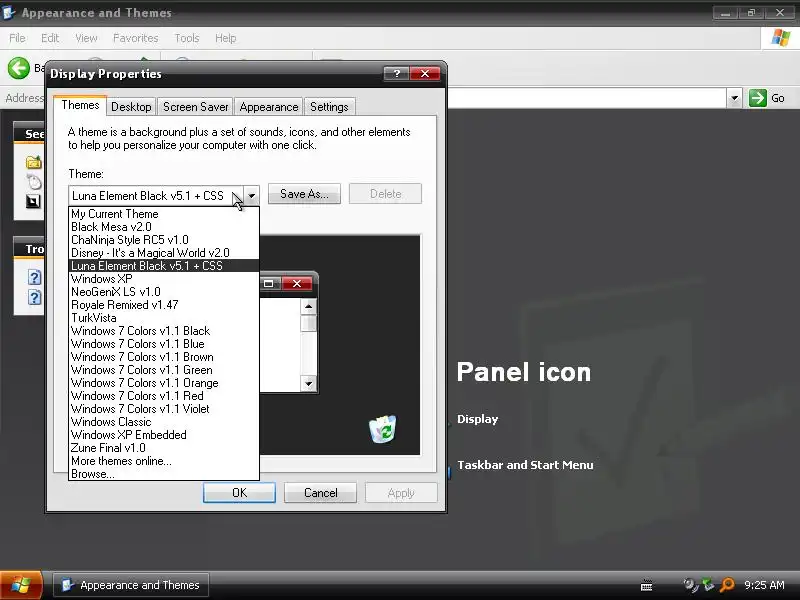This screenshot has height=600, width=800.
Task: Click the folder icon in See Also panel
Action: click(33, 162)
